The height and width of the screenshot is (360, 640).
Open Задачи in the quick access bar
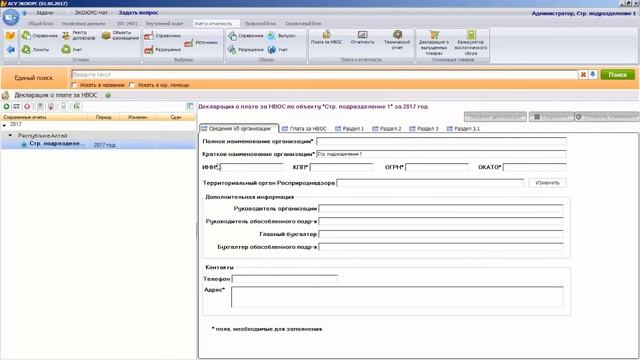[x=45, y=13]
